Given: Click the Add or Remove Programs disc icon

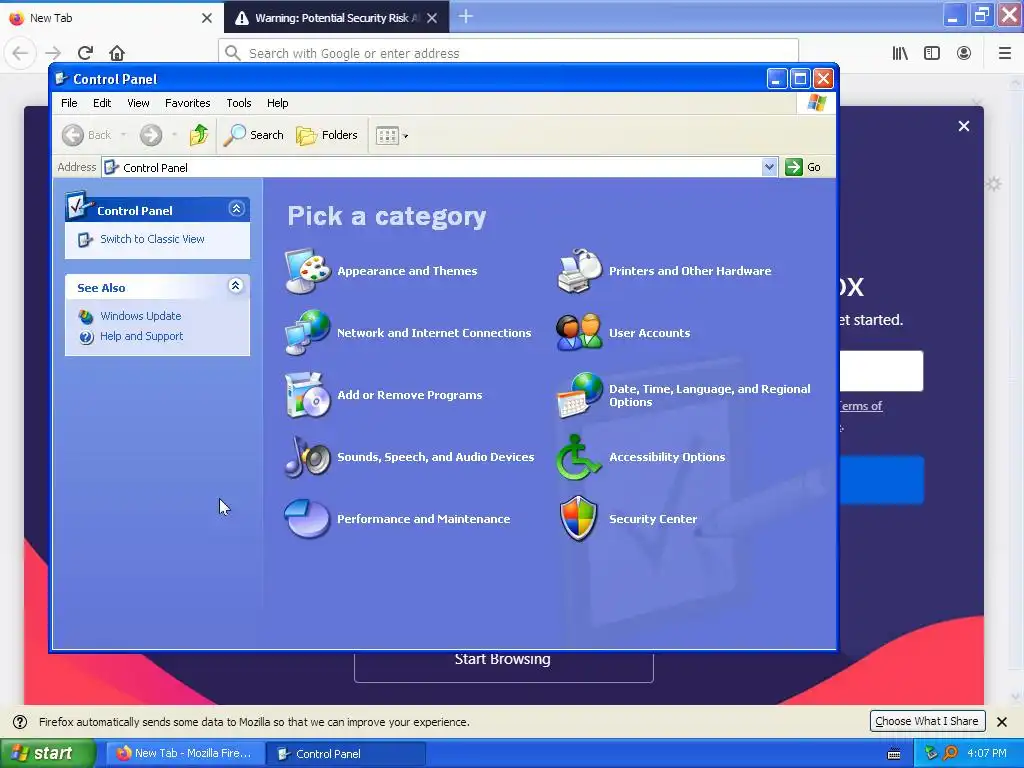Looking at the screenshot, I should coord(308,394).
